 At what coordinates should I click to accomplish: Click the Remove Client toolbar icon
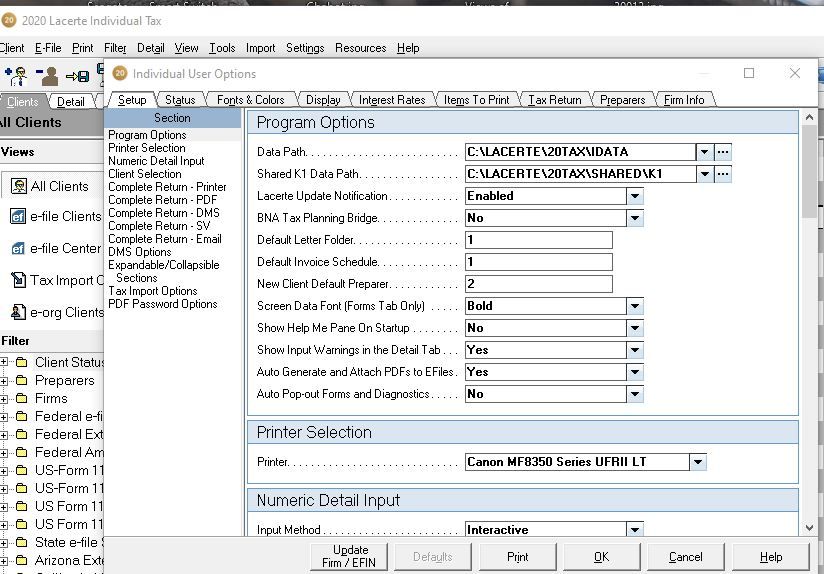[x=47, y=76]
